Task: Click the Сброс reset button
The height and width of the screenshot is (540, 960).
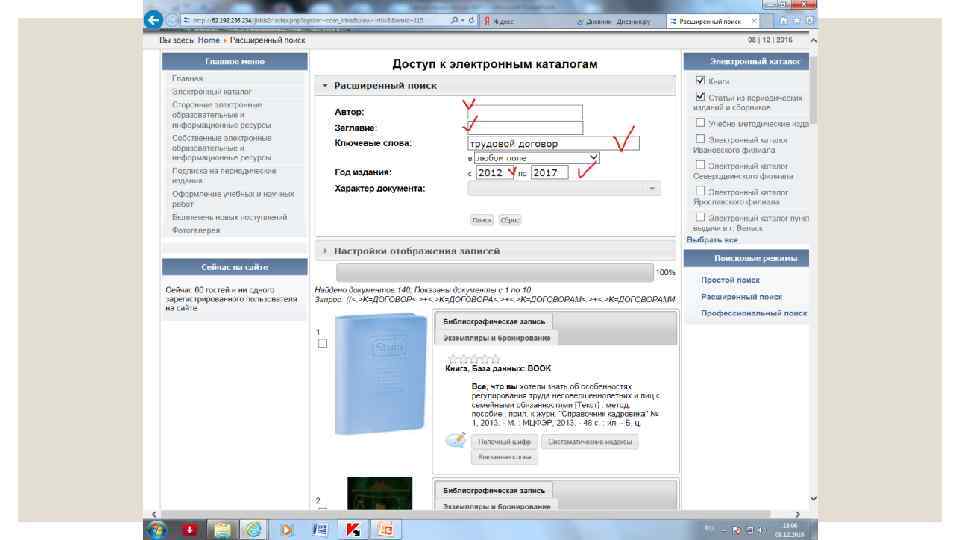Action: click(x=509, y=220)
